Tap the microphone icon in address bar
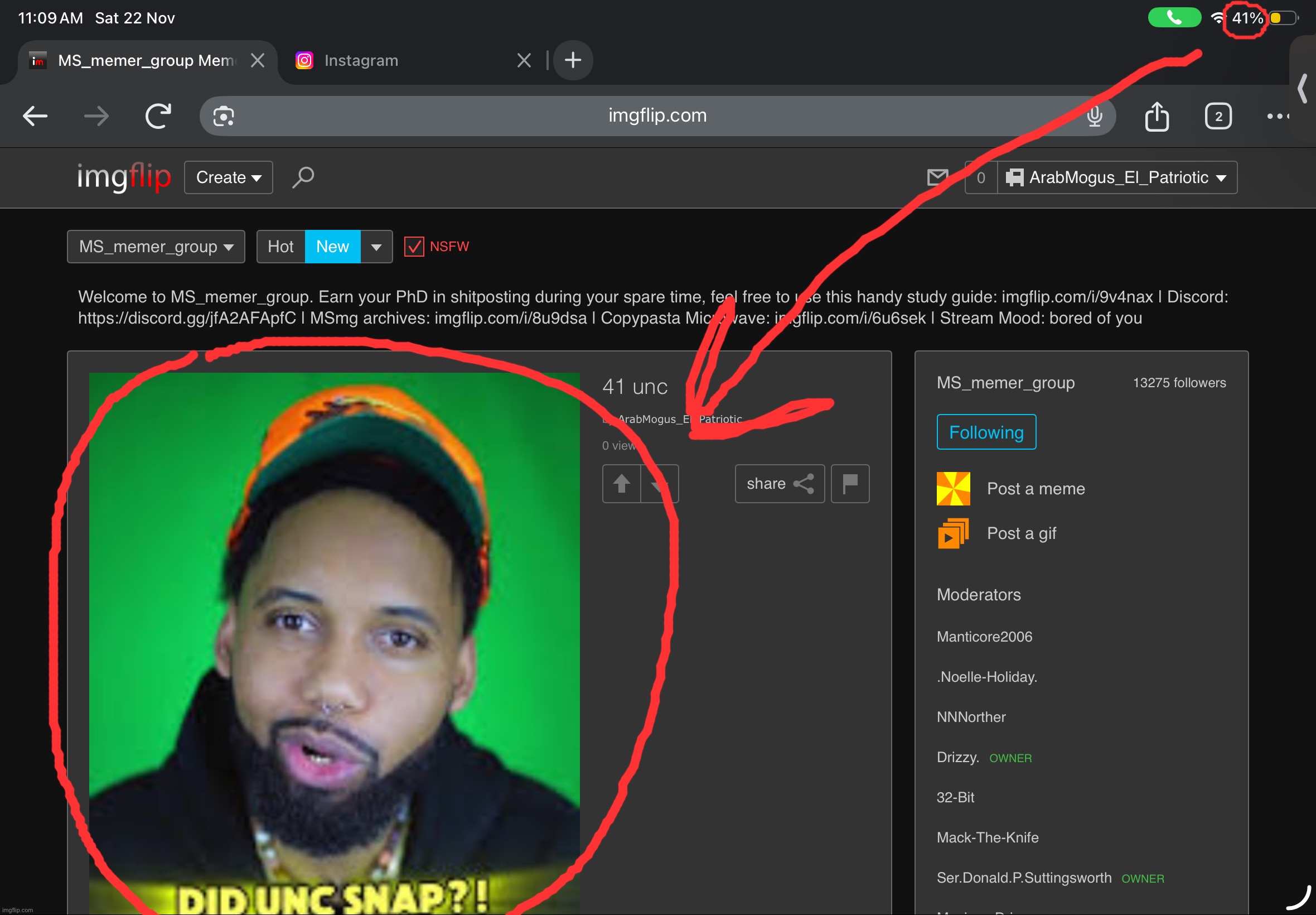The height and width of the screenshot is (915, 1316). coord(1094,117)
